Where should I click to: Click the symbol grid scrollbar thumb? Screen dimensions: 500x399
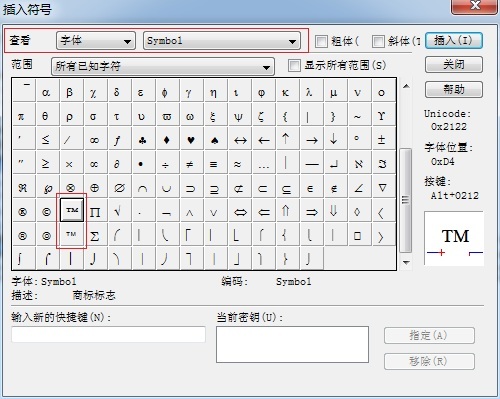point(406,200)
